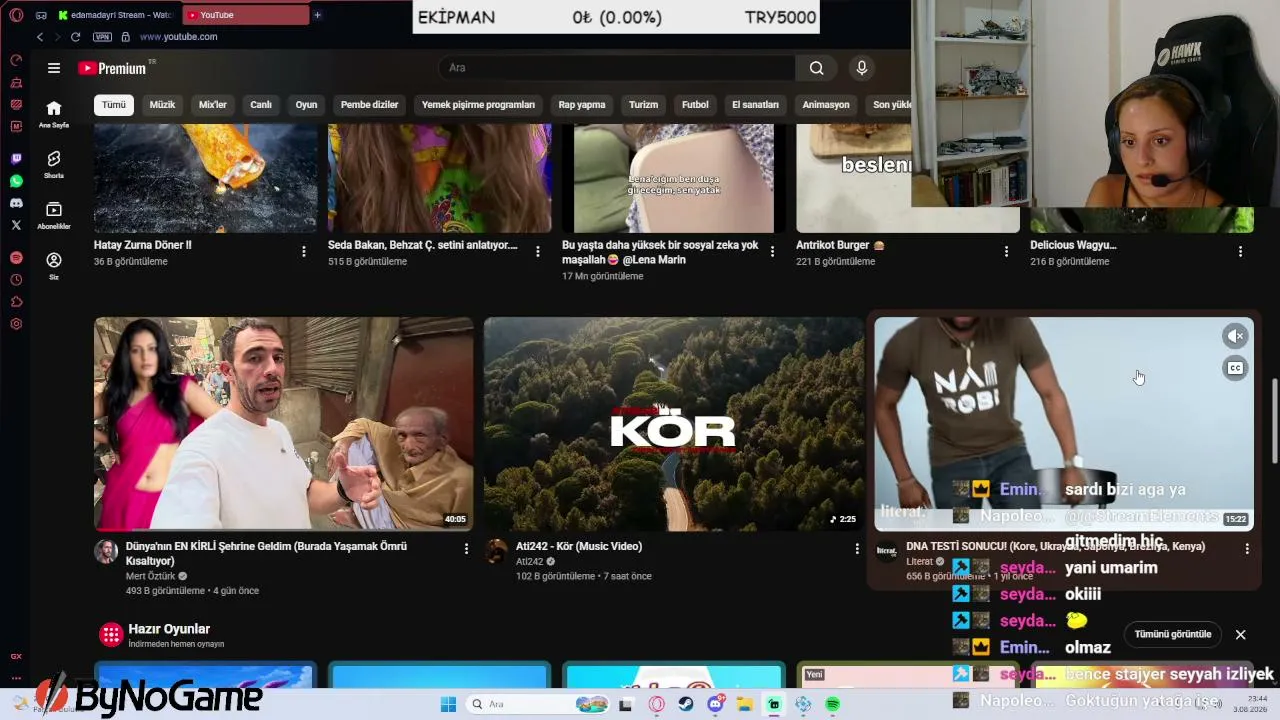This screenshot has width=1280, height=720.
Task: Toggle the Opera VPN badge
Action: point(102,37)
